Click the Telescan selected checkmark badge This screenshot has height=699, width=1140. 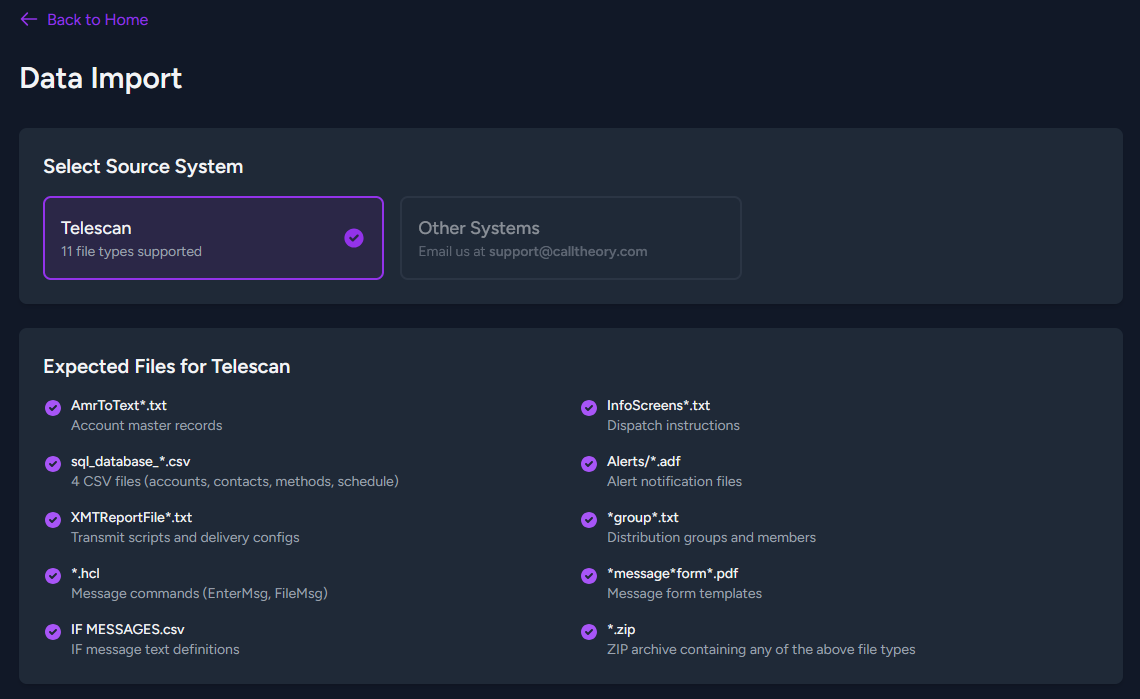[x=354, y=238]
